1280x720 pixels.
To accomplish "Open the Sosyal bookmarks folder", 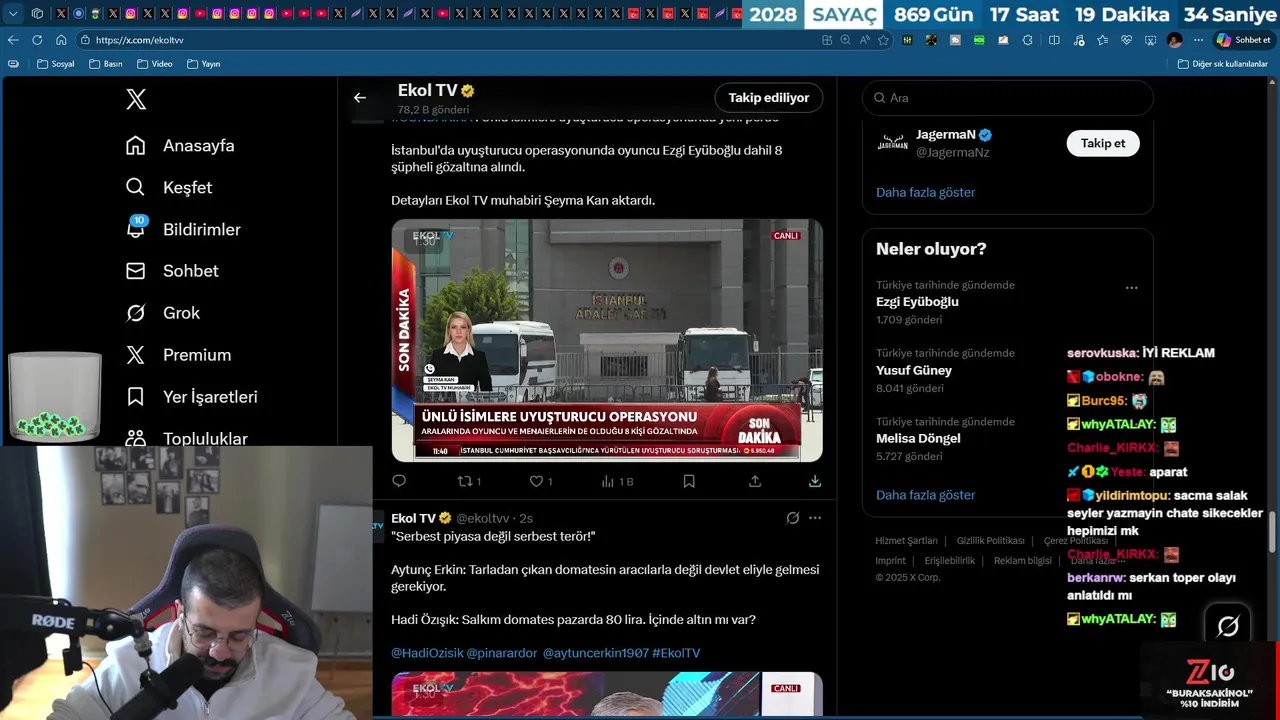I will click(x=56, y=64).
